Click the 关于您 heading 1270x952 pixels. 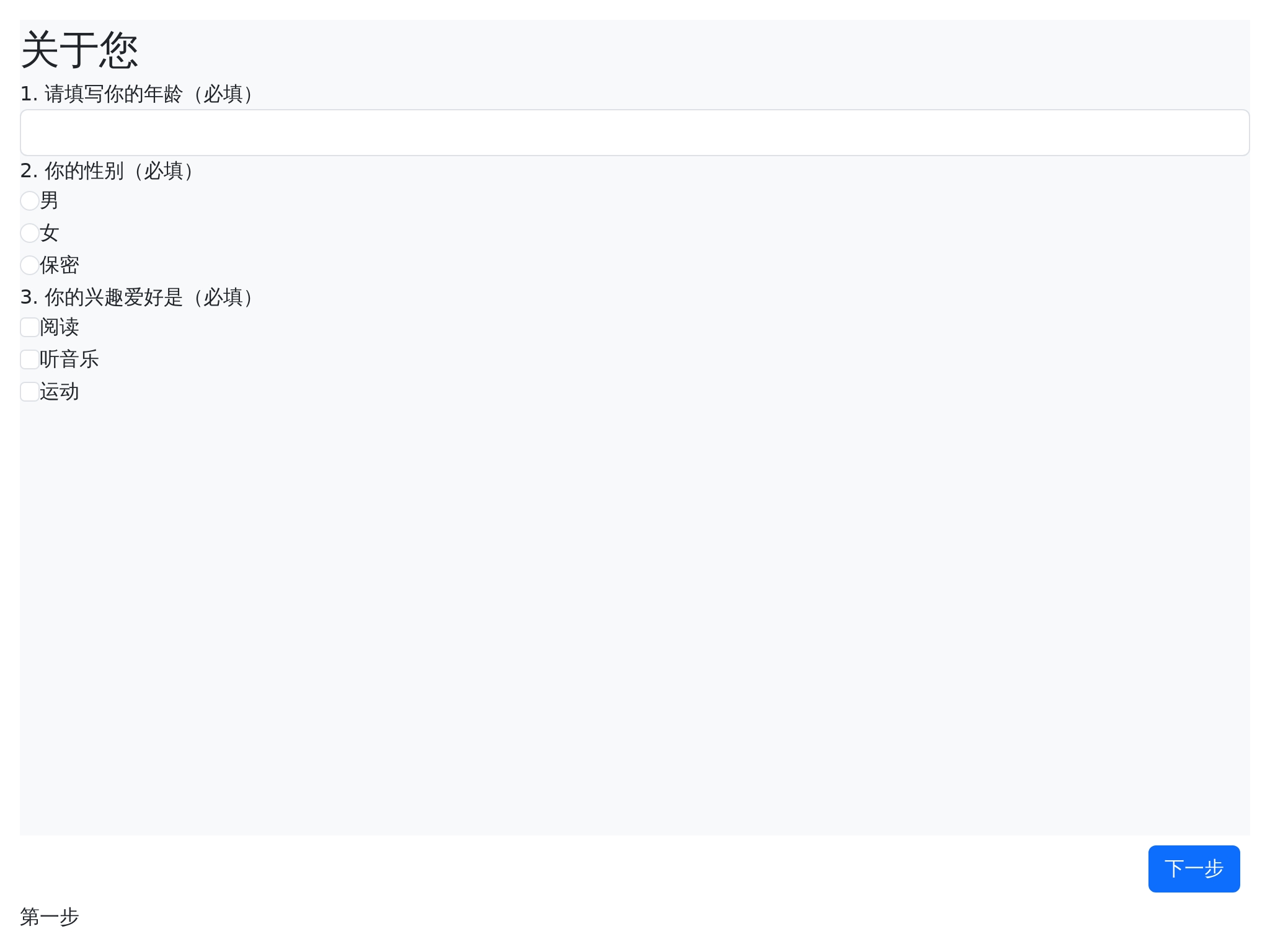(x=79, y=50)
